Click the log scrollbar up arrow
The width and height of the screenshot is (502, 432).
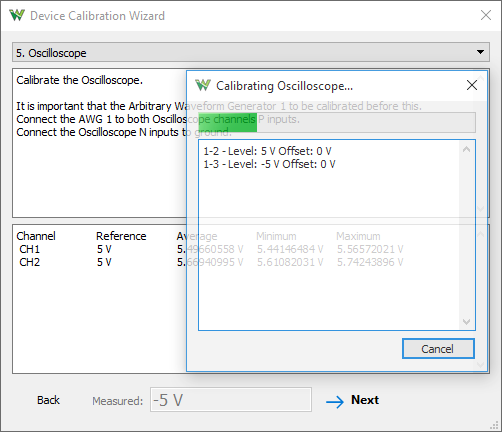[x=466, y=149]
